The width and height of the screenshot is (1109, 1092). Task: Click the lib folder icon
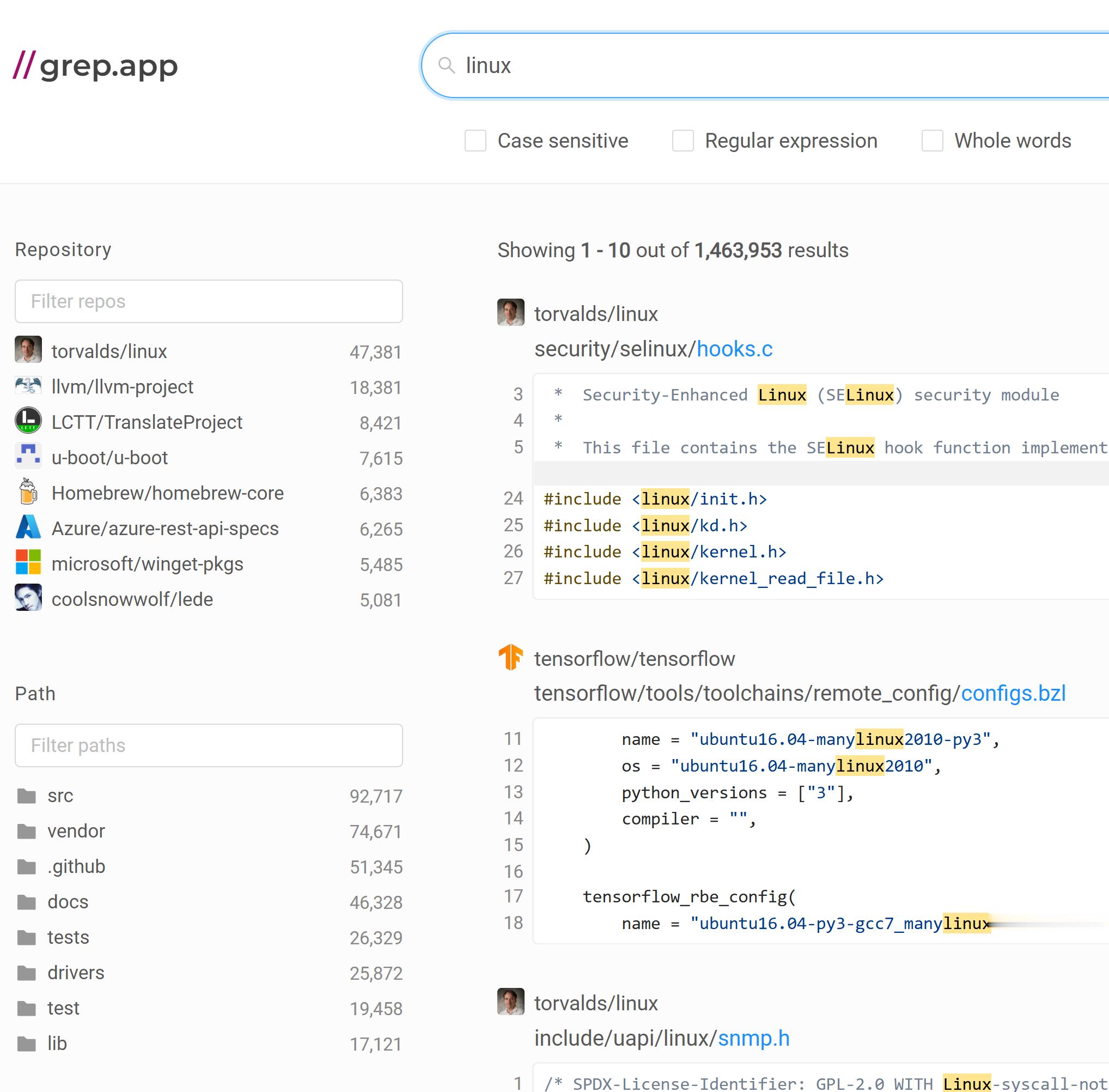click(26, 1044)
